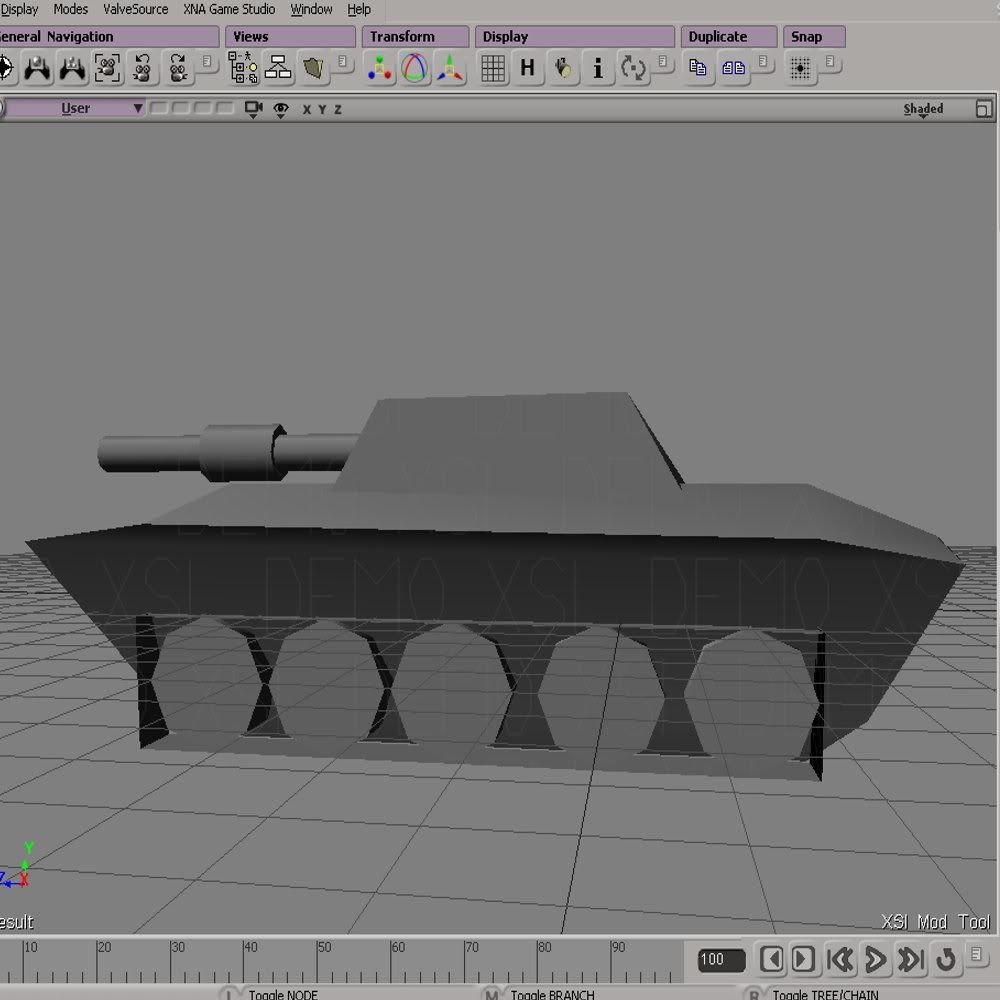This screenshot has height=1000, width=1000.
Task: Click the hand icon in Display toolbar
Action: pos(563,68)
